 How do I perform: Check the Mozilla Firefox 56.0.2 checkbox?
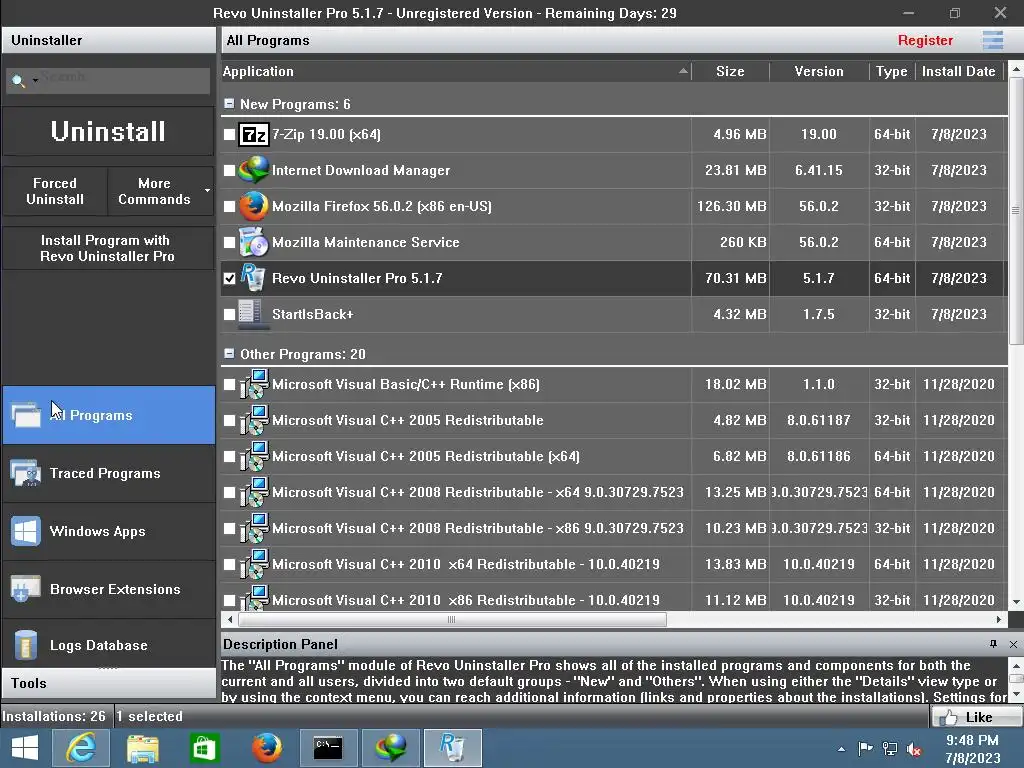click(229, 206)
